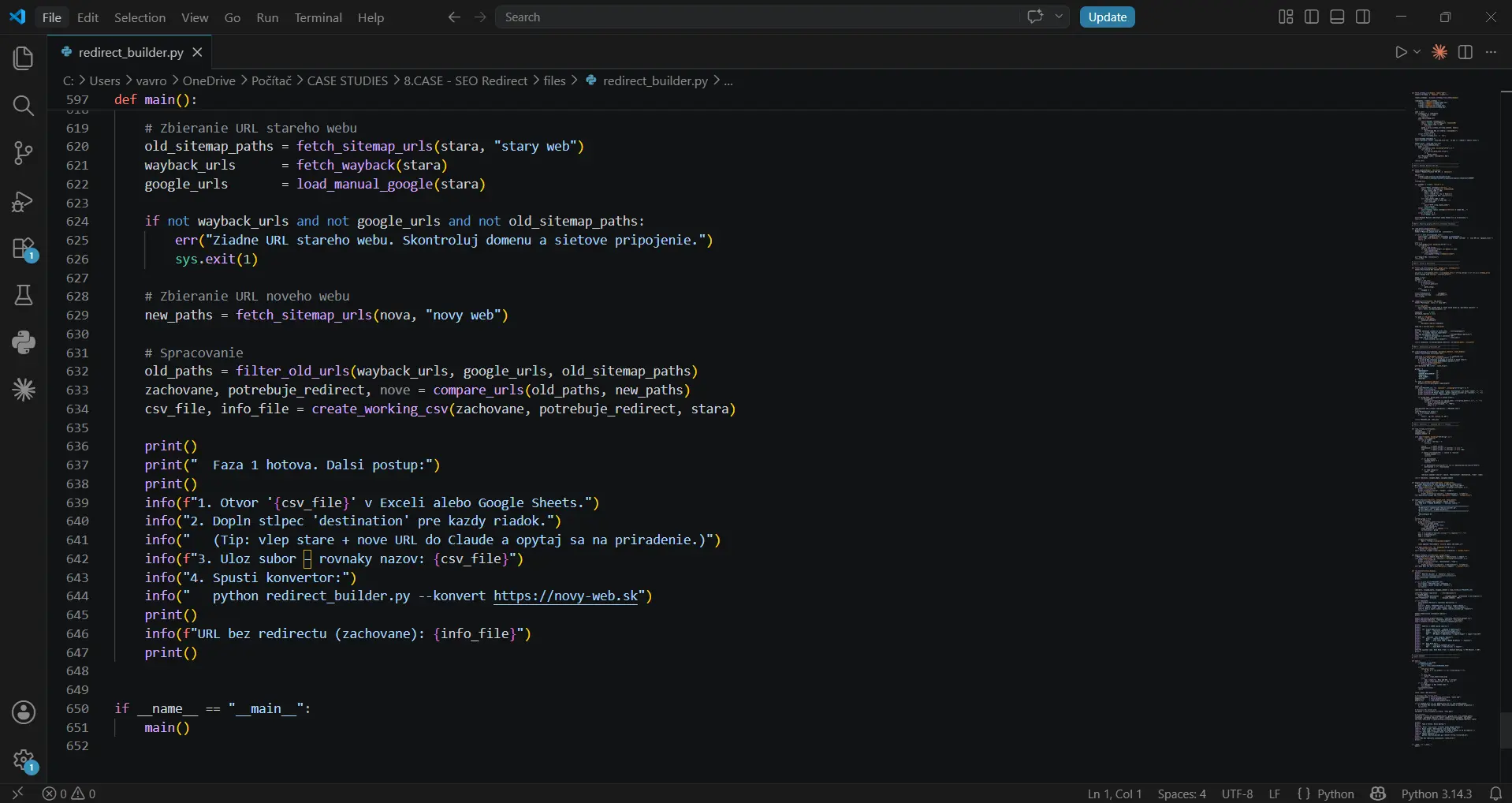Open the Source Control view

tap(24, 153)
